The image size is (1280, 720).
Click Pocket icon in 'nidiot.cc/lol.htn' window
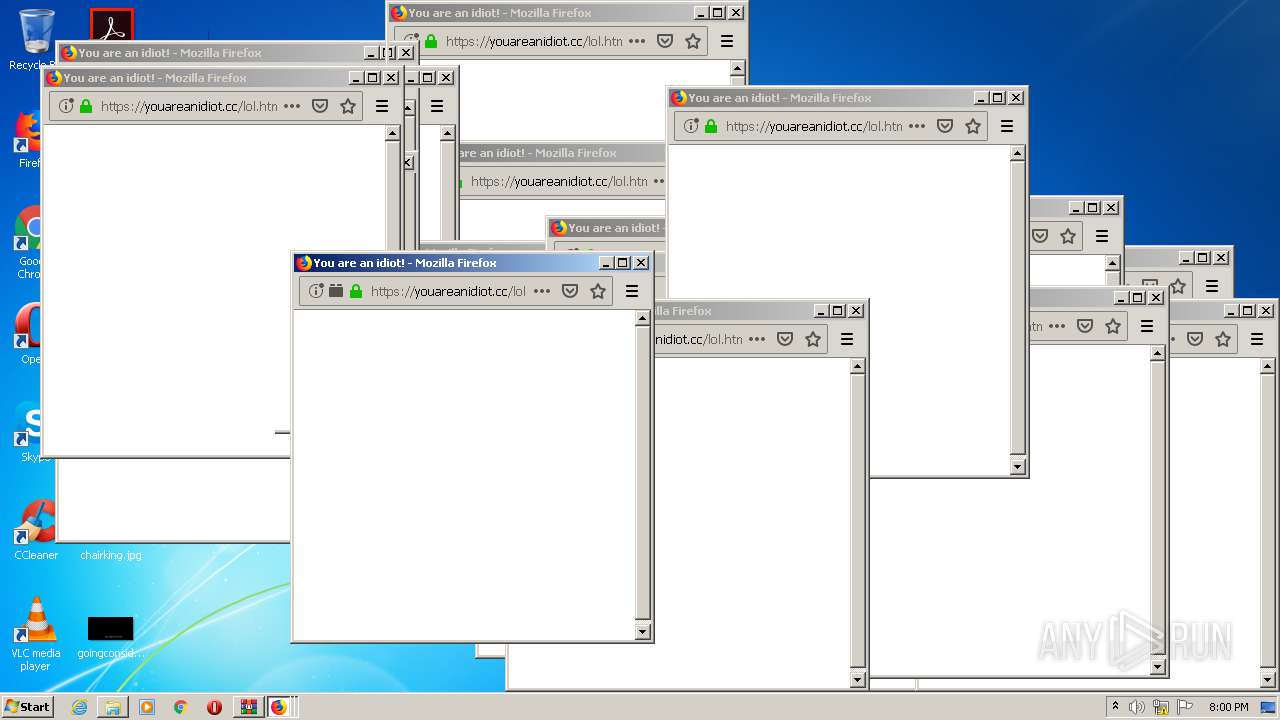[x=785, y=339]
